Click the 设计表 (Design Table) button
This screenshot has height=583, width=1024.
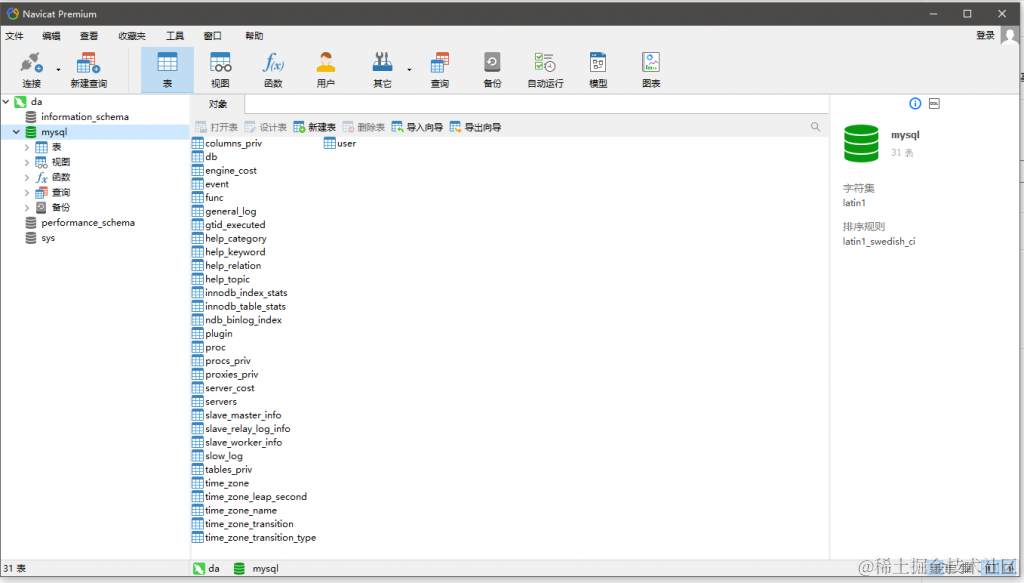[266, 127]
